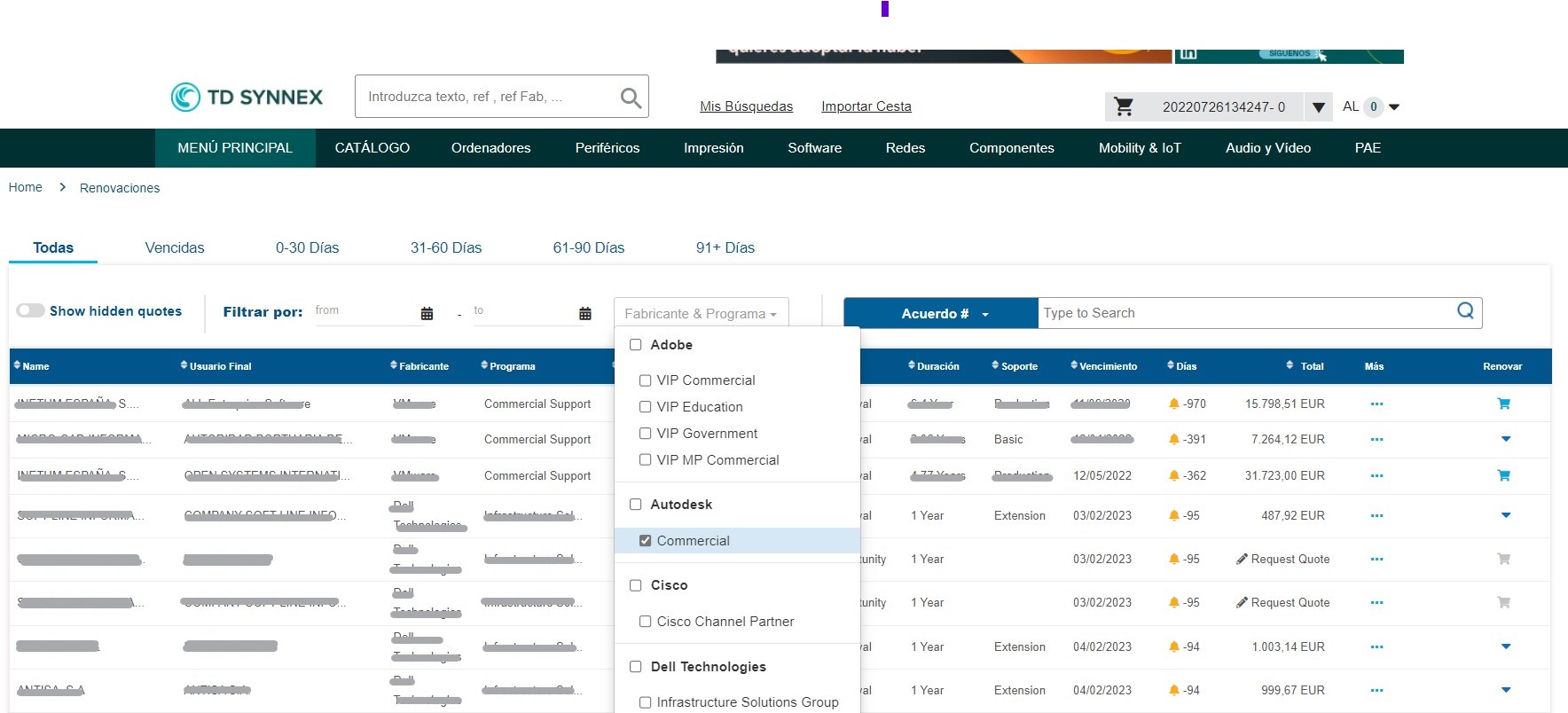Expand renew options for 487,92 EUR row
This screenshot has height=713, width=1568.
[1505, 515]
